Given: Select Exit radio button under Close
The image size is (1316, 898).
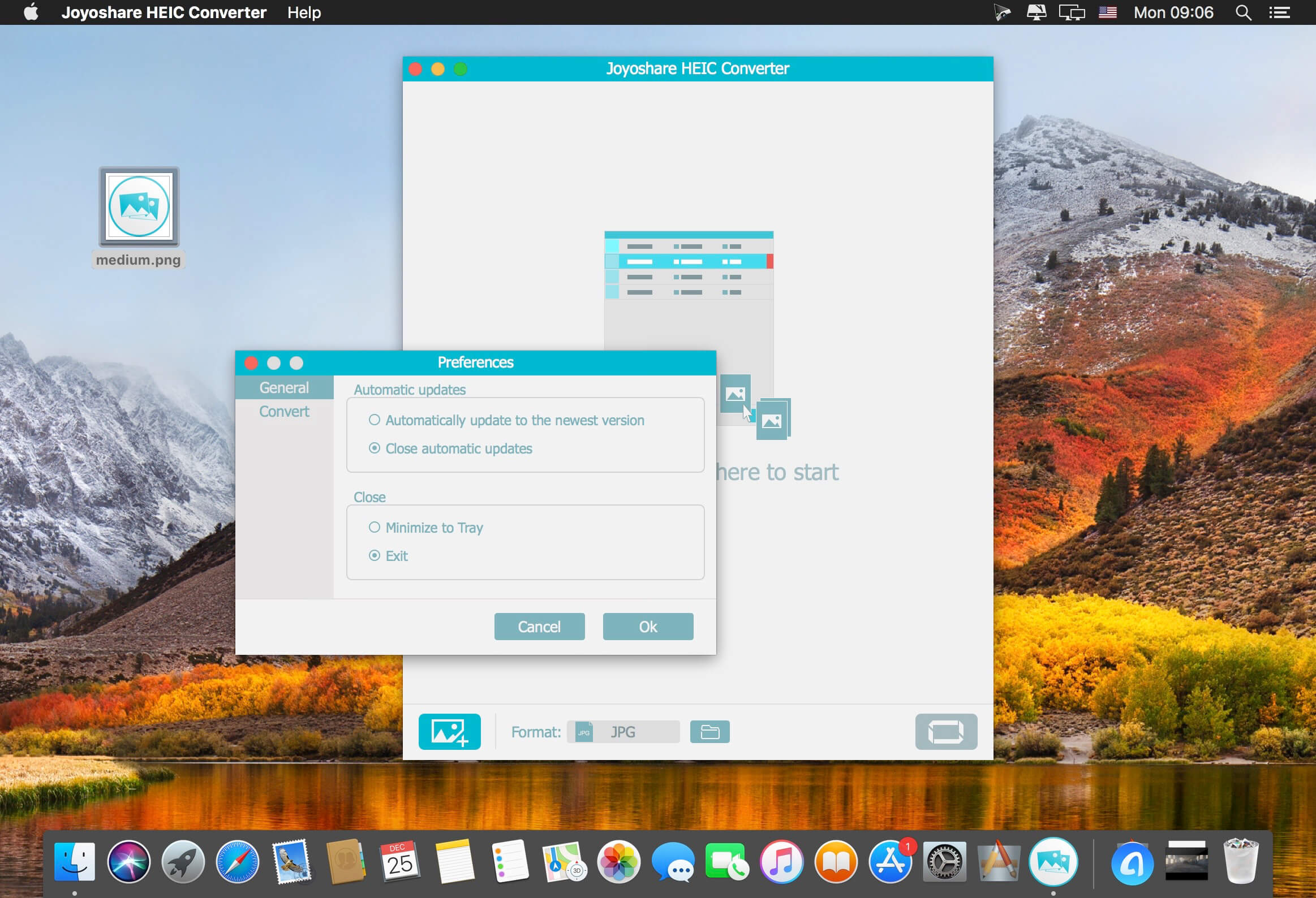Looking at the screenshot, I should tap(374, 555).
